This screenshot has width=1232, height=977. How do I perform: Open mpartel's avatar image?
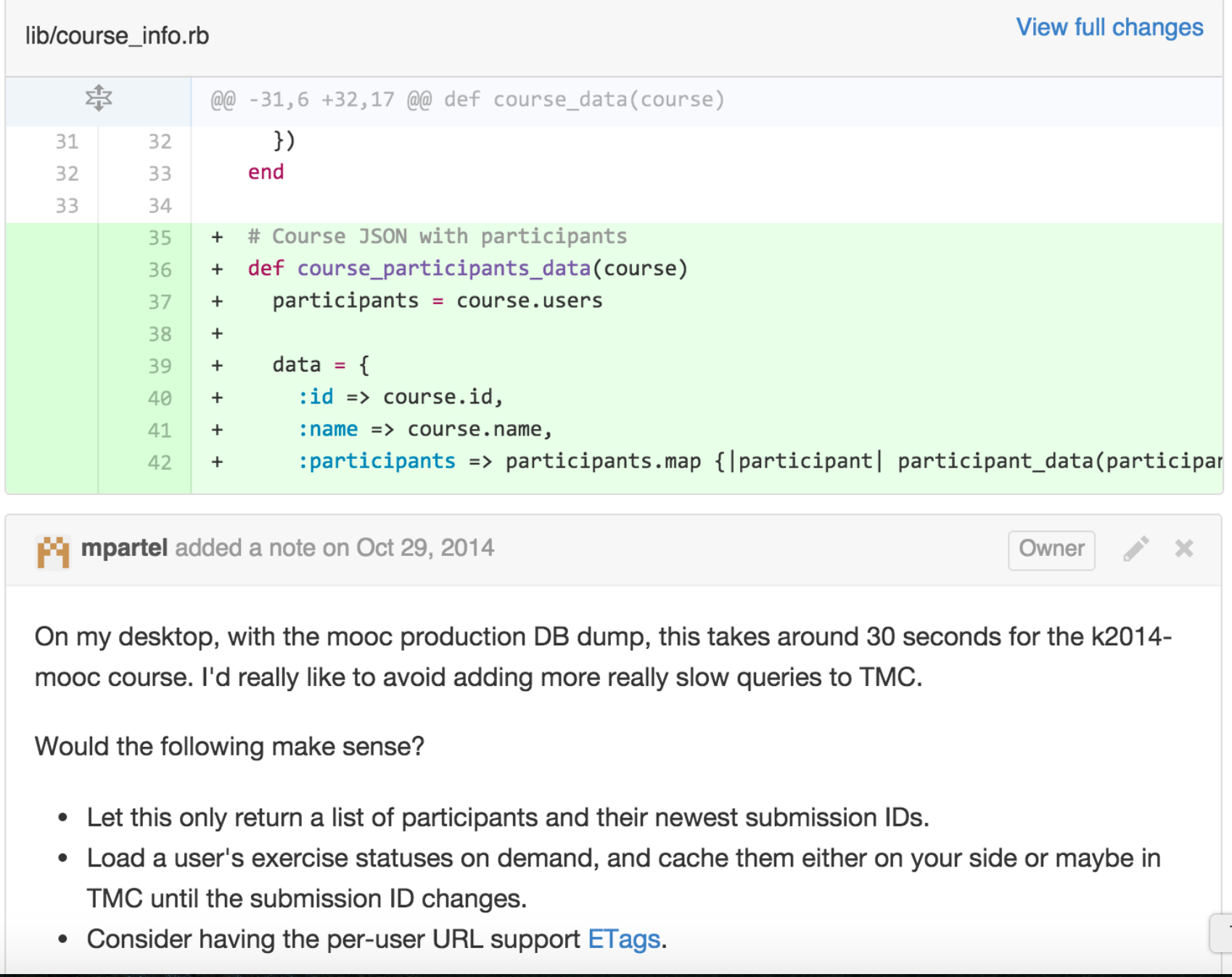[53, 551]
